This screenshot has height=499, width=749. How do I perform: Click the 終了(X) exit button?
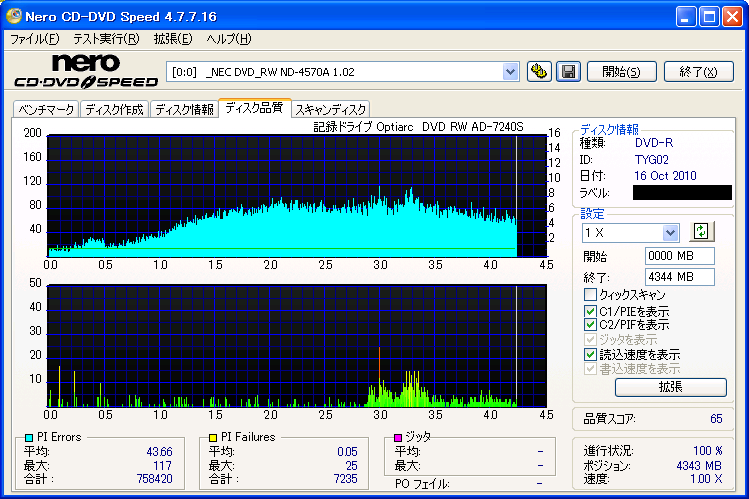[x=698, y=72]
